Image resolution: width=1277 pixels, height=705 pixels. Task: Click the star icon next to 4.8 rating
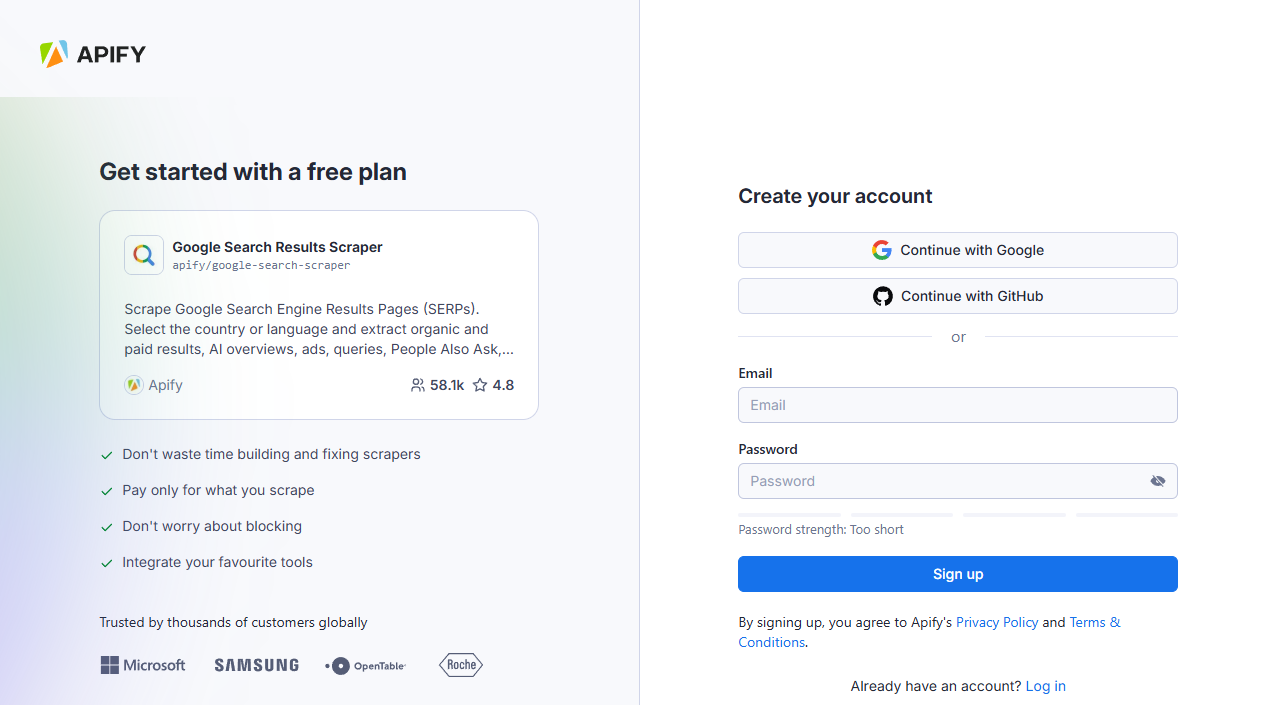(x=479, y=385)
